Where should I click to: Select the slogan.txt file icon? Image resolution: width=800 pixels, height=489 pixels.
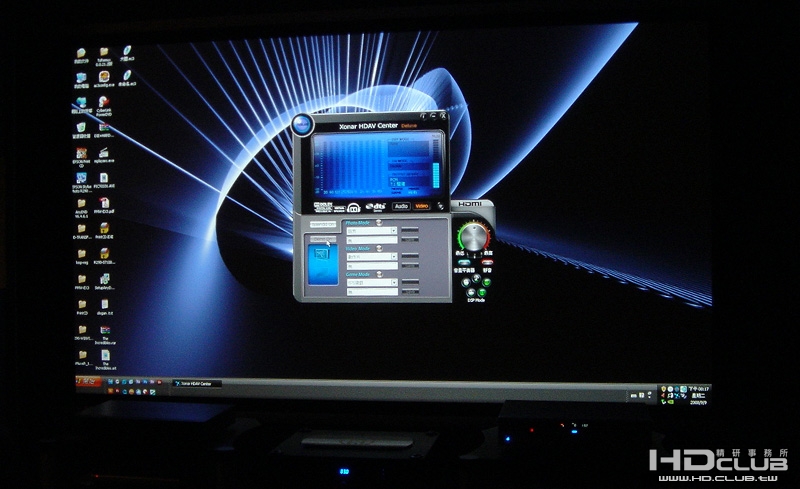(x=104, y=307)
